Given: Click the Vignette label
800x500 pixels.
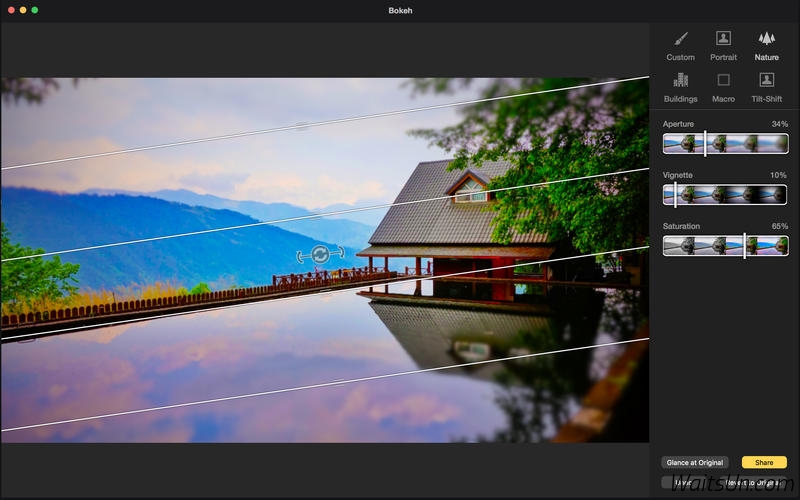Looking at the screenshot, I should 678,175.
